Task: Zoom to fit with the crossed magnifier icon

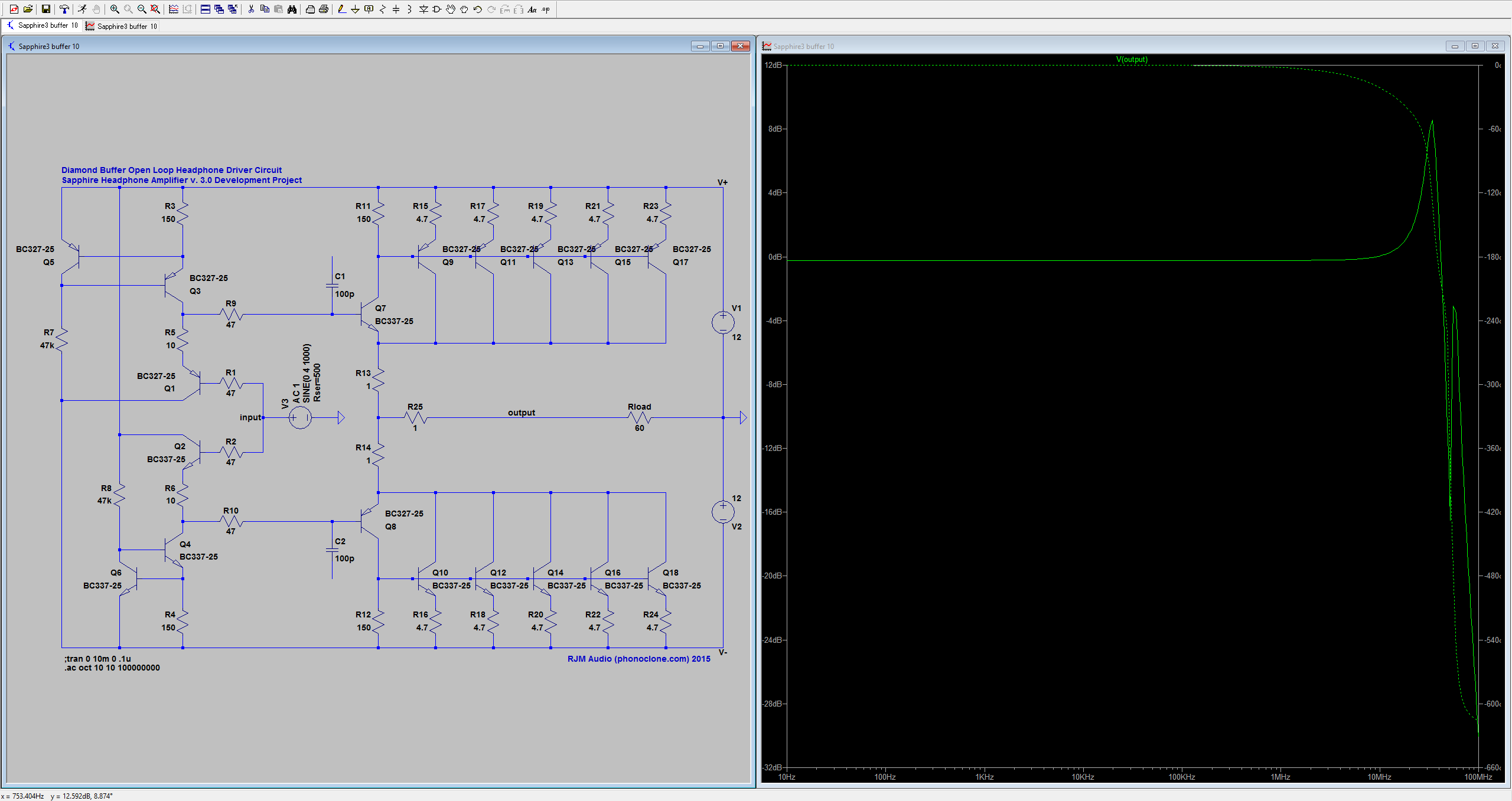Action: point(155,9)
